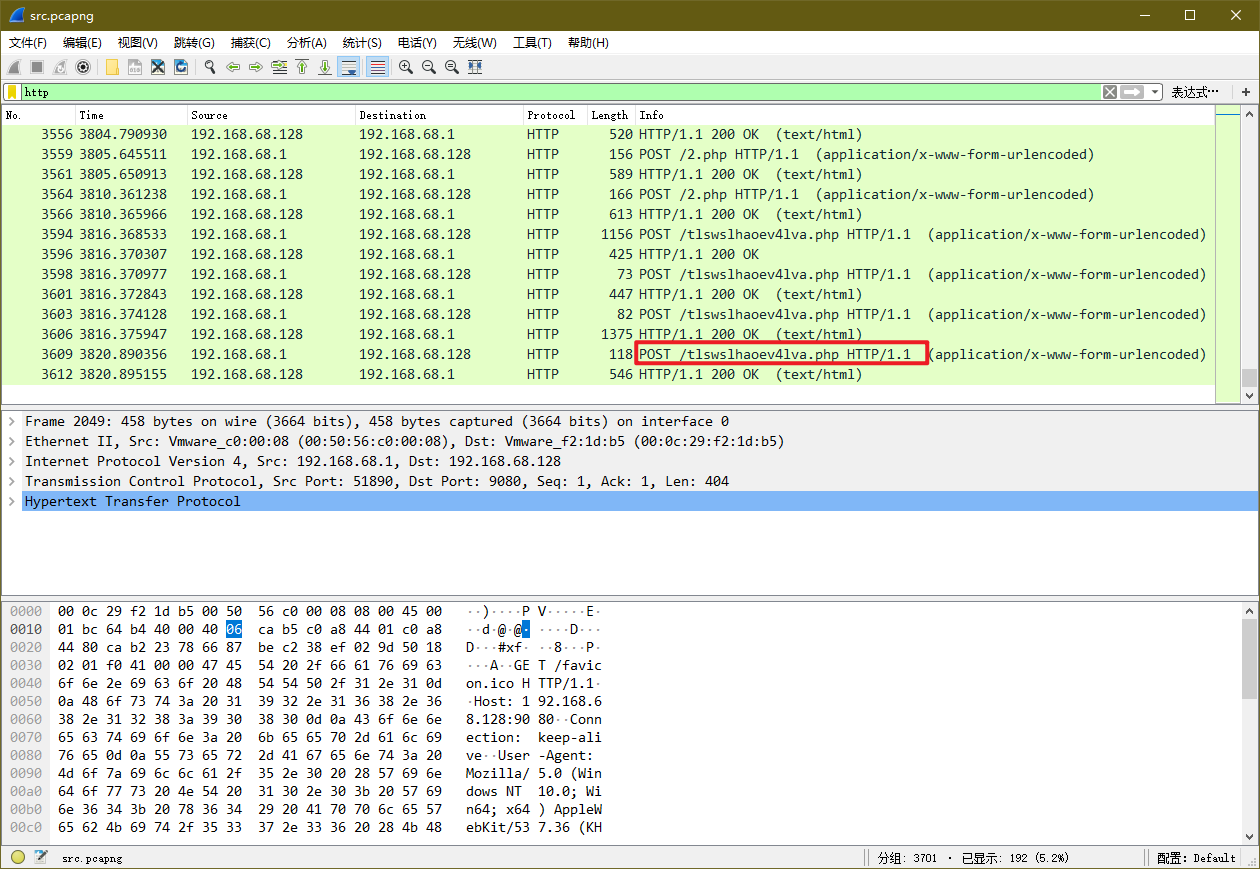This screenshot has height=869, width=1260.
Task: Click the packet list vertical scrollbar thumb
Action: (x=1249, y=378)
